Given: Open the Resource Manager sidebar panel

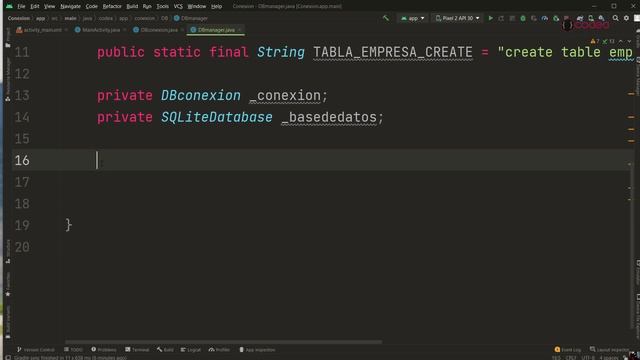Looking at the screenshot, I should click(8, 79).
